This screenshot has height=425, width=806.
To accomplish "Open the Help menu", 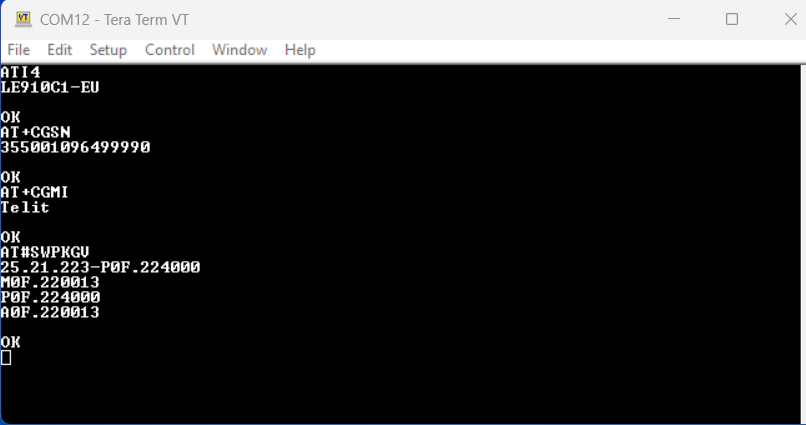I will pyautogui.click(x=300, y=50).
